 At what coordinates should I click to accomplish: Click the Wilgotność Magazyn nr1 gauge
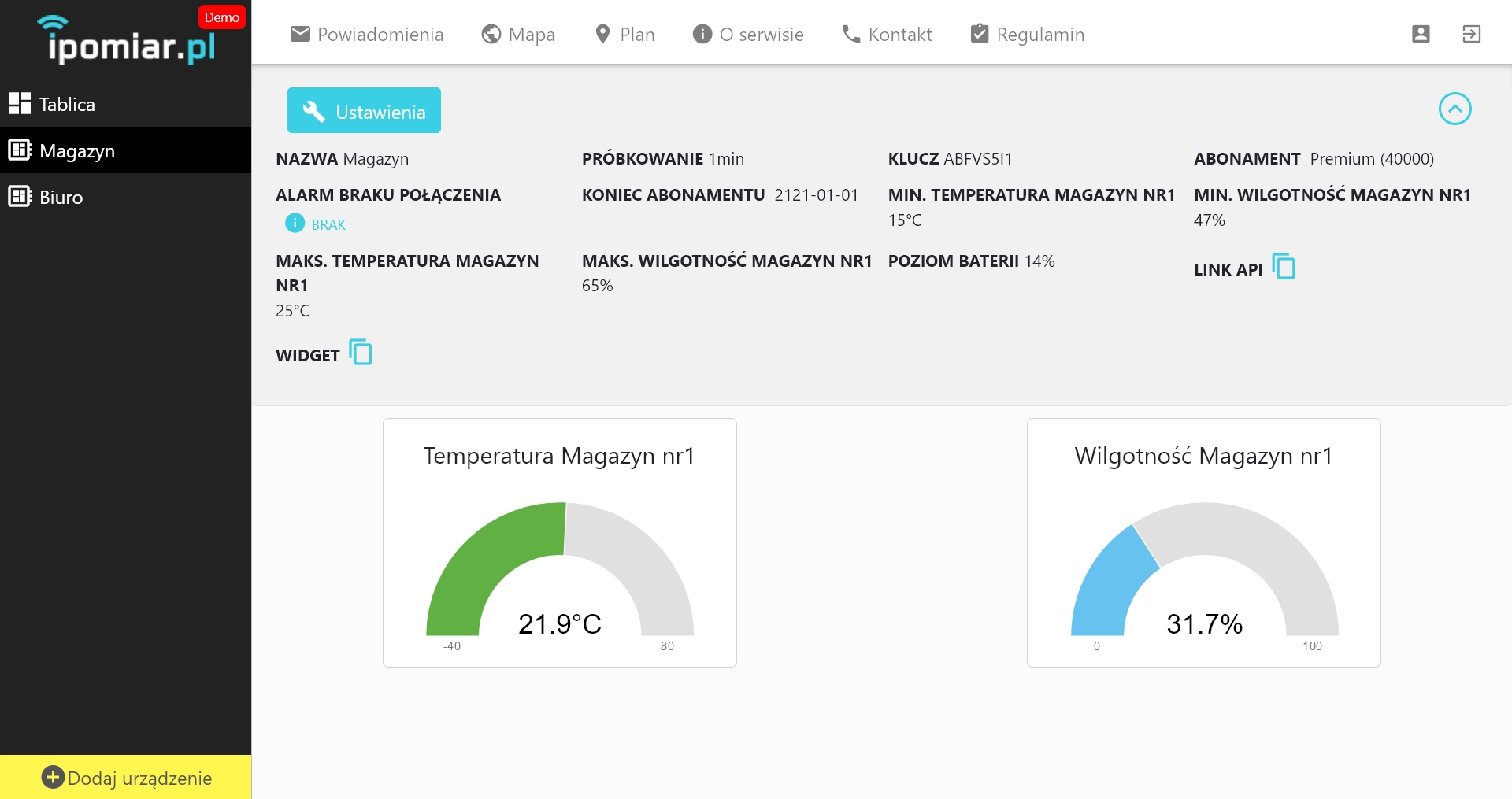(1205, 568)
